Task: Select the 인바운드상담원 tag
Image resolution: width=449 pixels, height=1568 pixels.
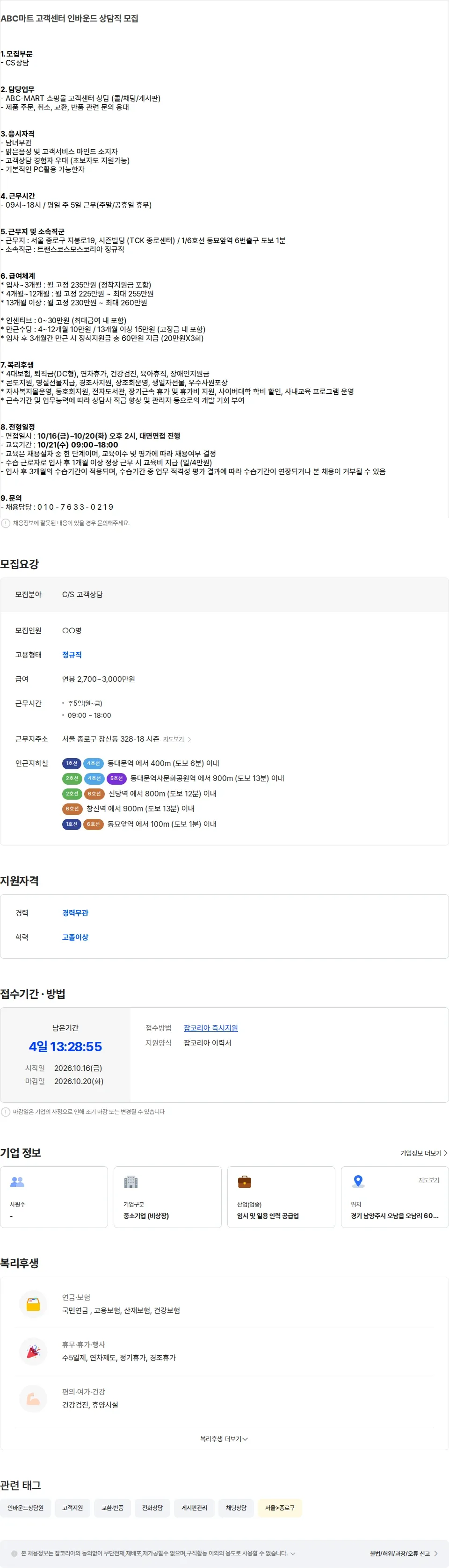Action: tap(26, 1508)
